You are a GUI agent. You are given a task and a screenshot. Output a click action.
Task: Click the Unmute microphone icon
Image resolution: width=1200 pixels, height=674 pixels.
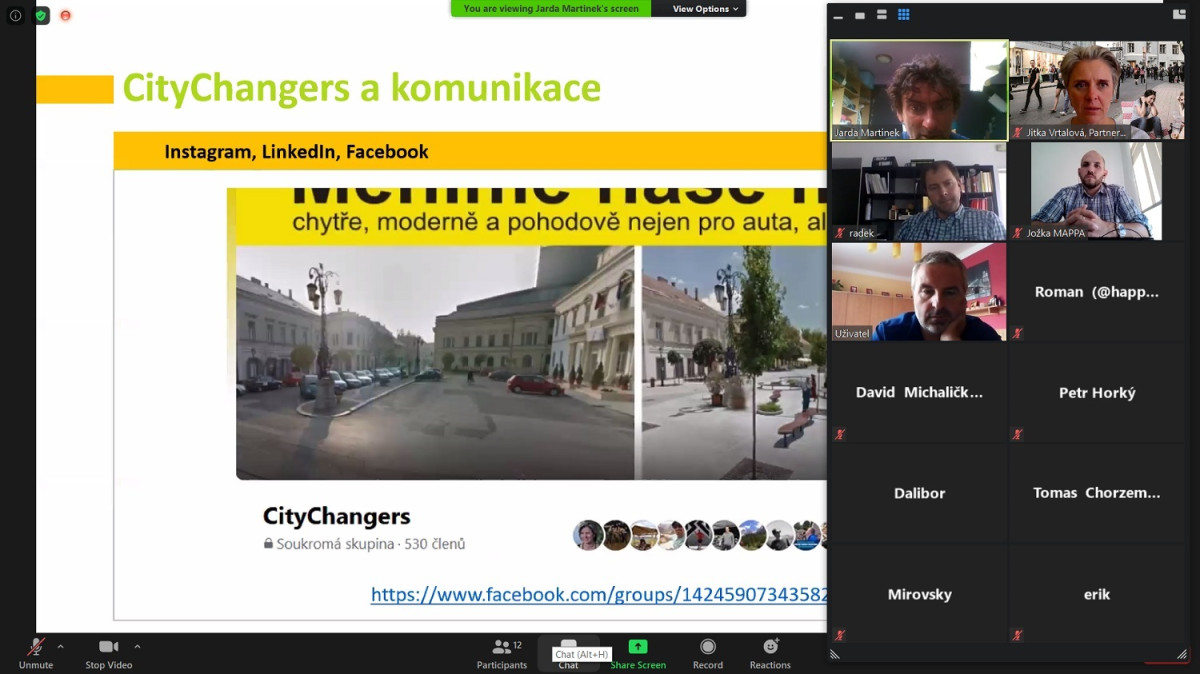point(36,647)
